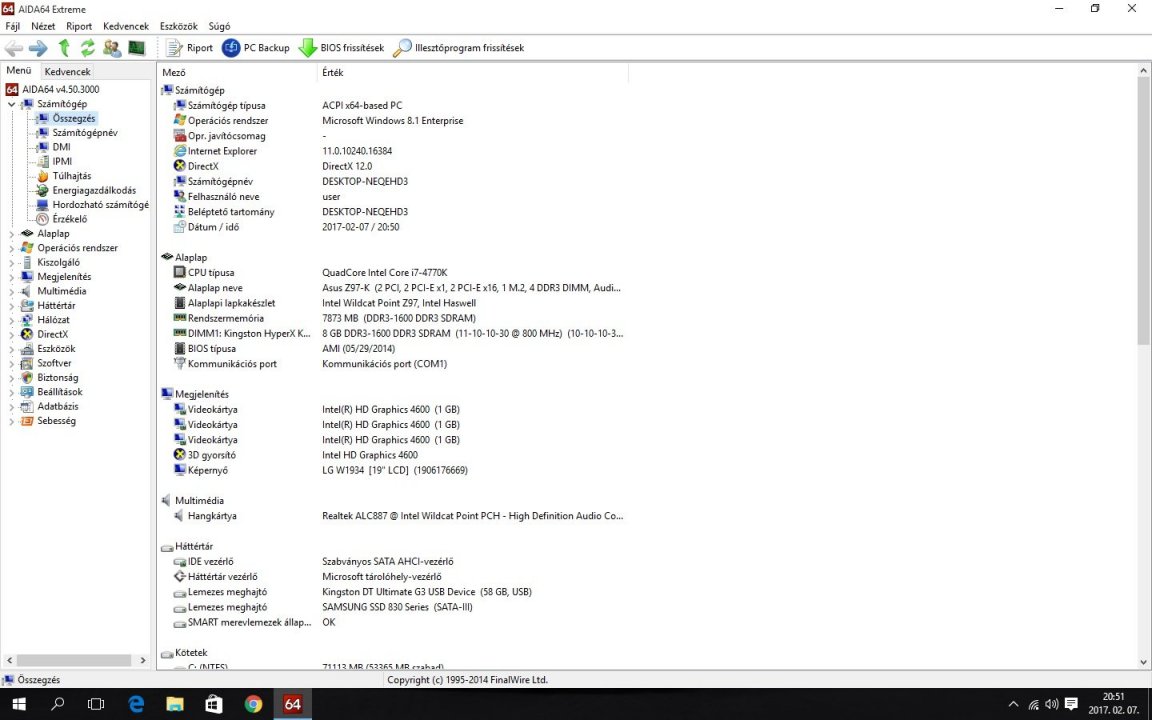Open File Explorer from taskbar
The image size is (1152, 720).
point(175,704)
